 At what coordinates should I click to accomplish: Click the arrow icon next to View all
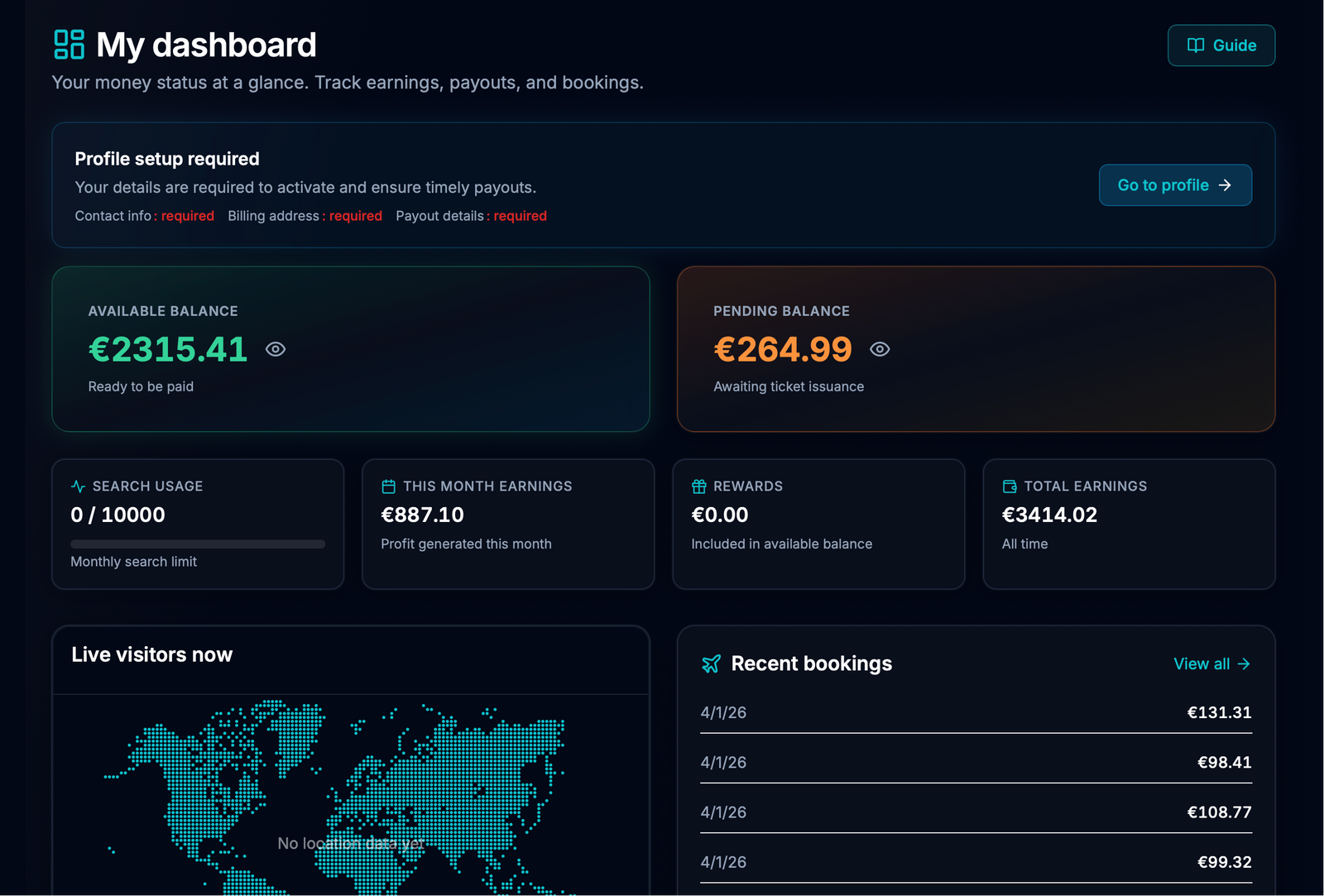pyautogui.click(x=1243, y=664)
